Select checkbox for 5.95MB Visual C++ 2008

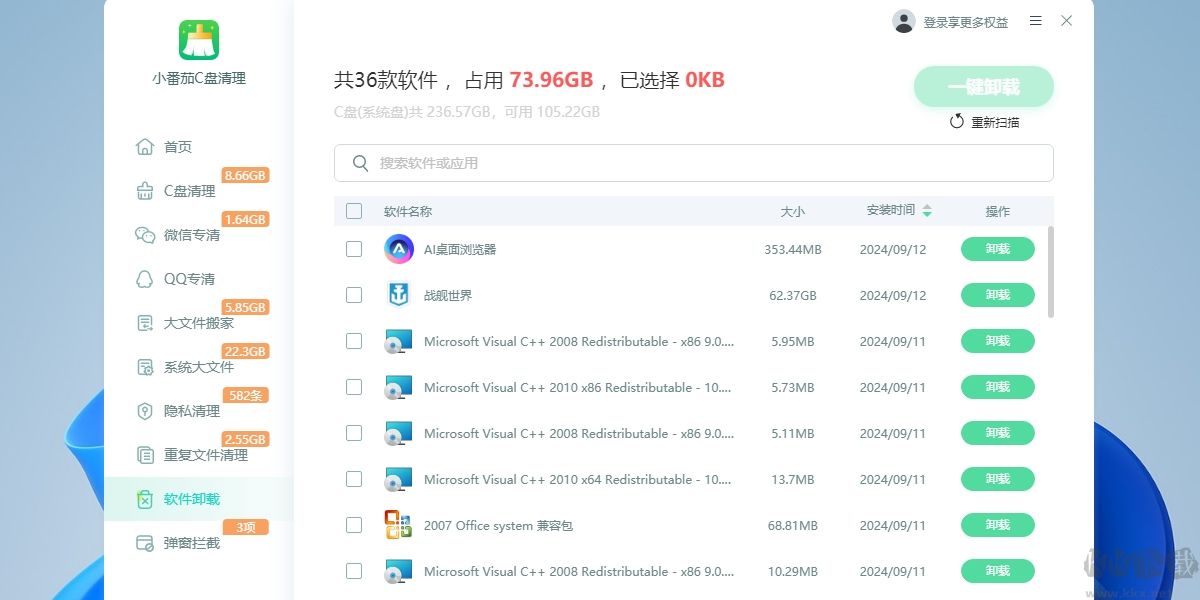tap(354, 341)
